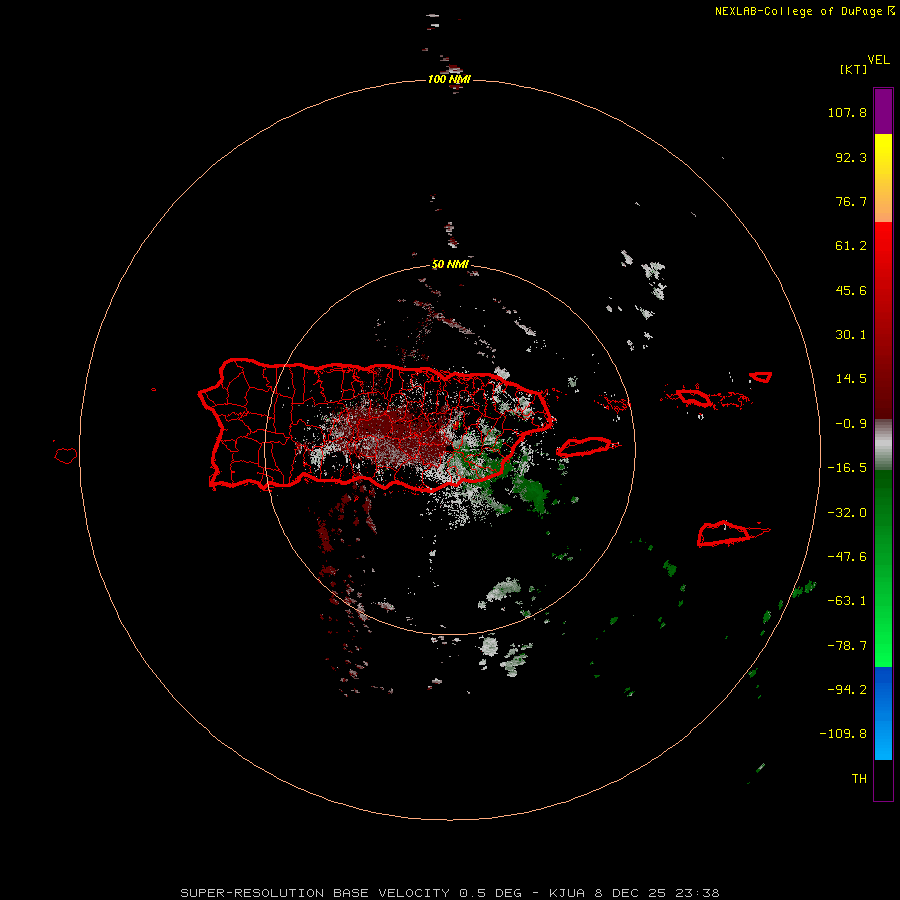Click the [KT] units label
The image size is (900, 900).
click(x=854, y=69)
